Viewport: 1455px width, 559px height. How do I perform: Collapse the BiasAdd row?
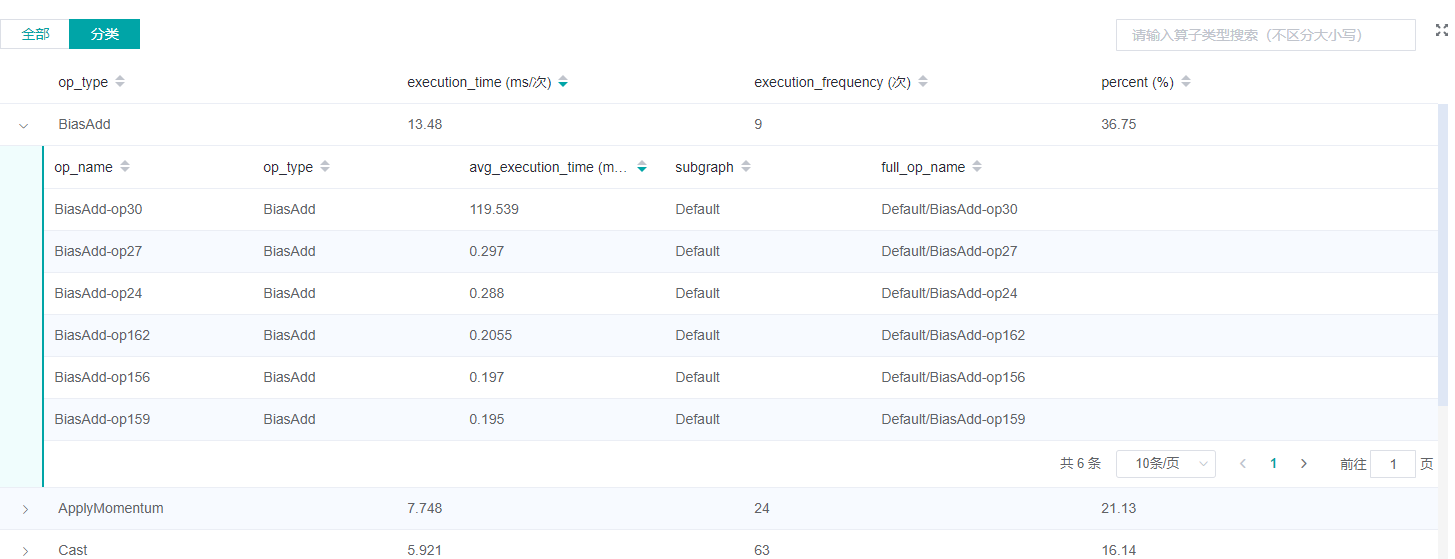click(x=24, y=125)
